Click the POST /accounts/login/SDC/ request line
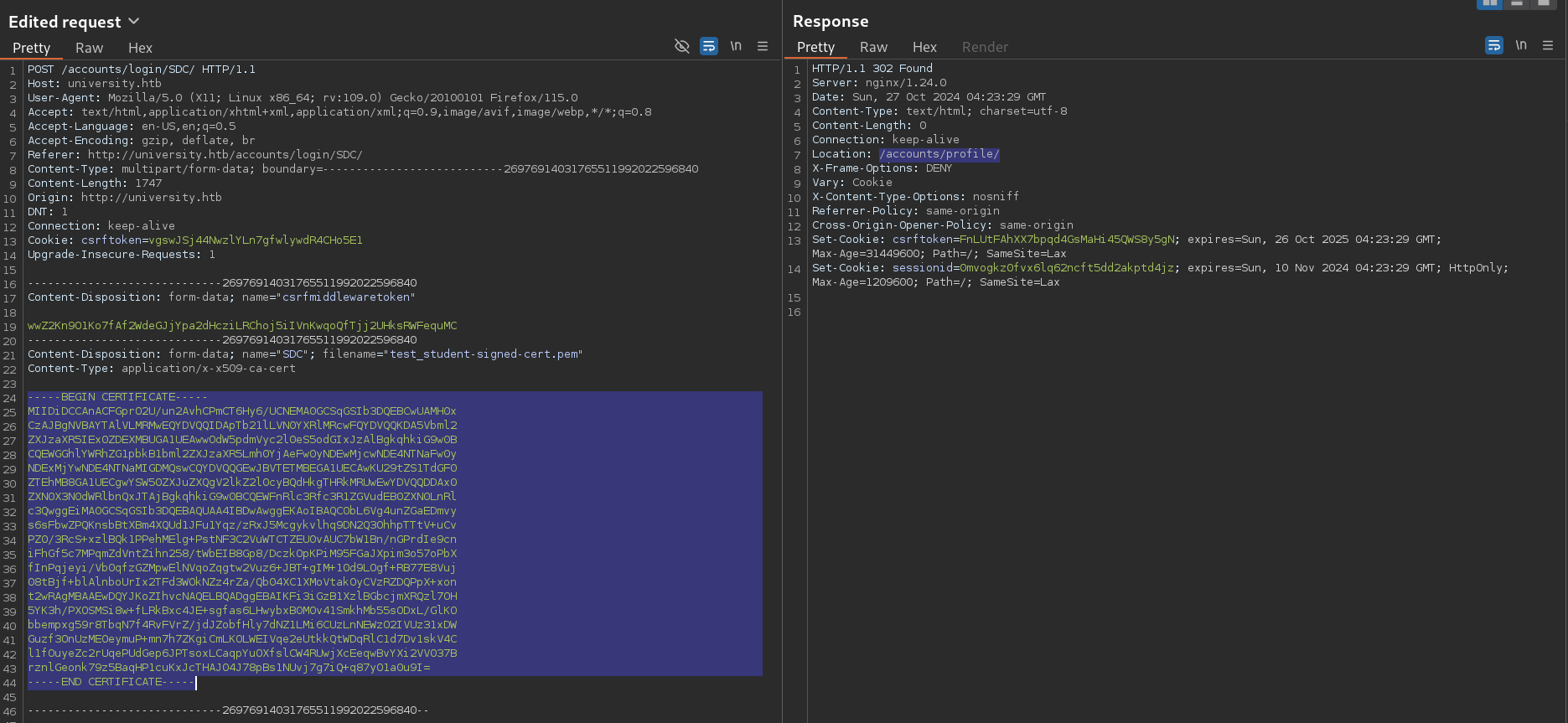The height and width of the screenshot is (723, 1568). tap(142, 70)
